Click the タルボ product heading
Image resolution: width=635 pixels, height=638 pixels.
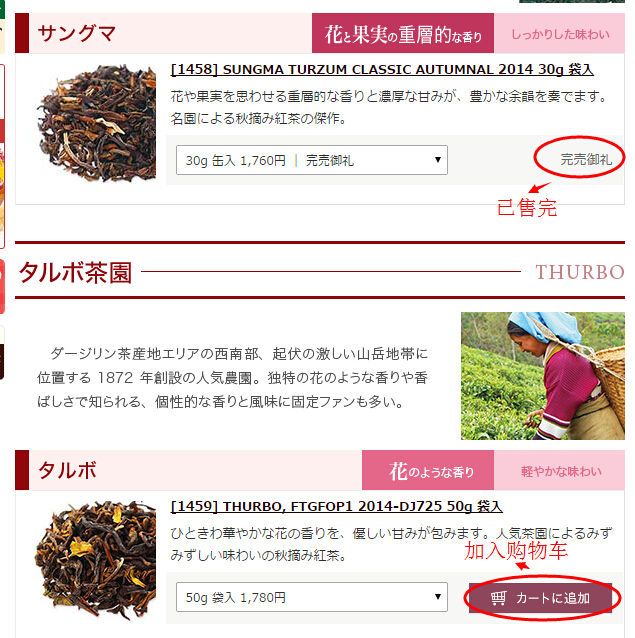coord(67,470)
